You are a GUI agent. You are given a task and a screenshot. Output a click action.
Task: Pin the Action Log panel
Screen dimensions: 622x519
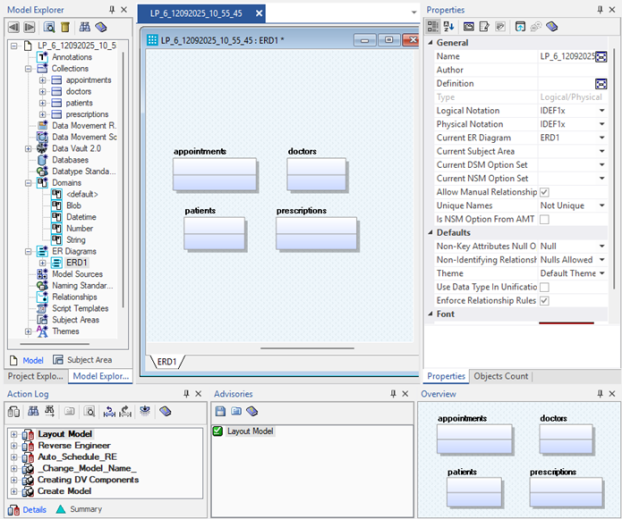[185, 394]
